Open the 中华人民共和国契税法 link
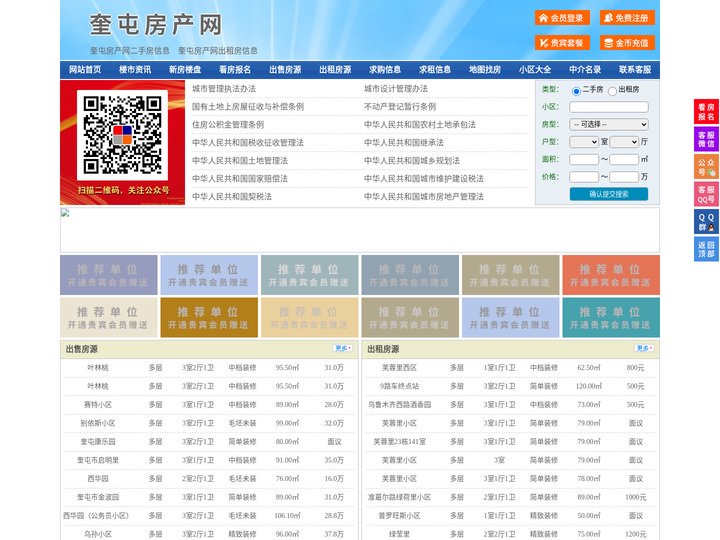Viewport: 720px width, 540px height. (232, 197)
